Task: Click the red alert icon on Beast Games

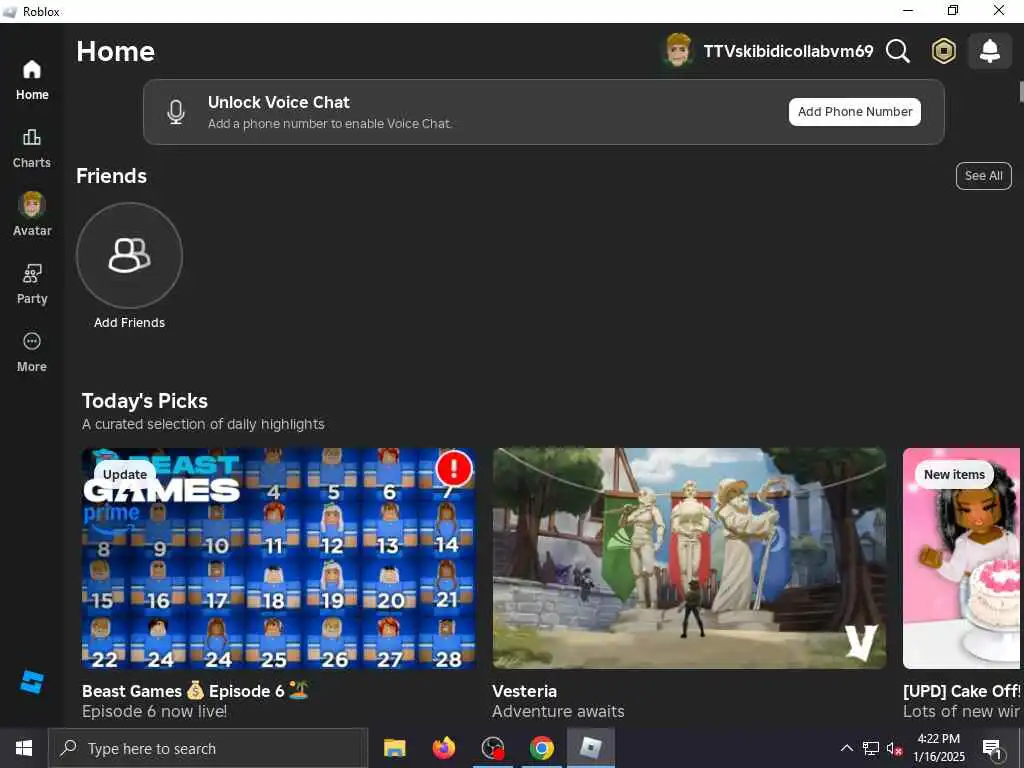Action: pyautogui.click(x=454, y=468)
